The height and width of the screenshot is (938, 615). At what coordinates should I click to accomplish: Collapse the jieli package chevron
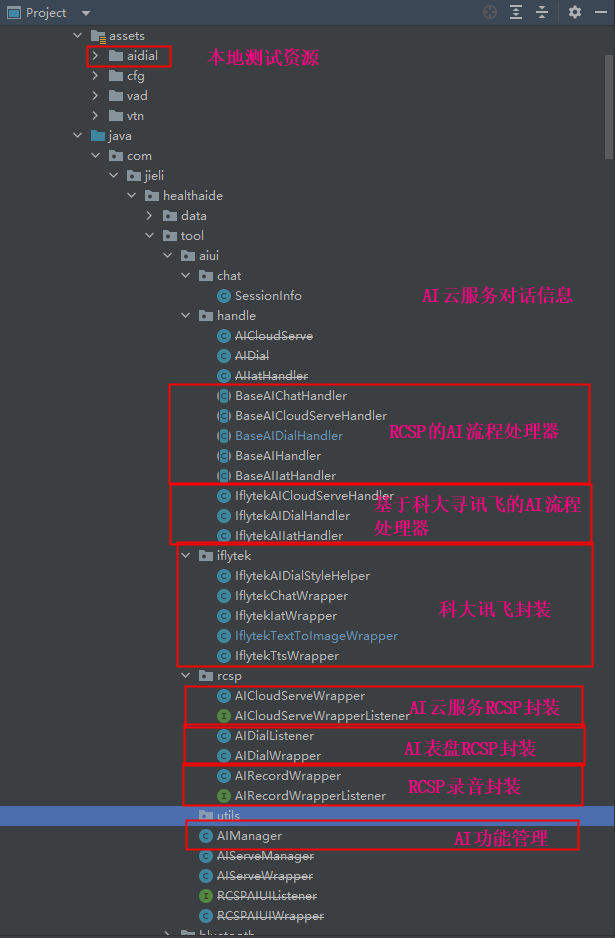coord(113,176)
